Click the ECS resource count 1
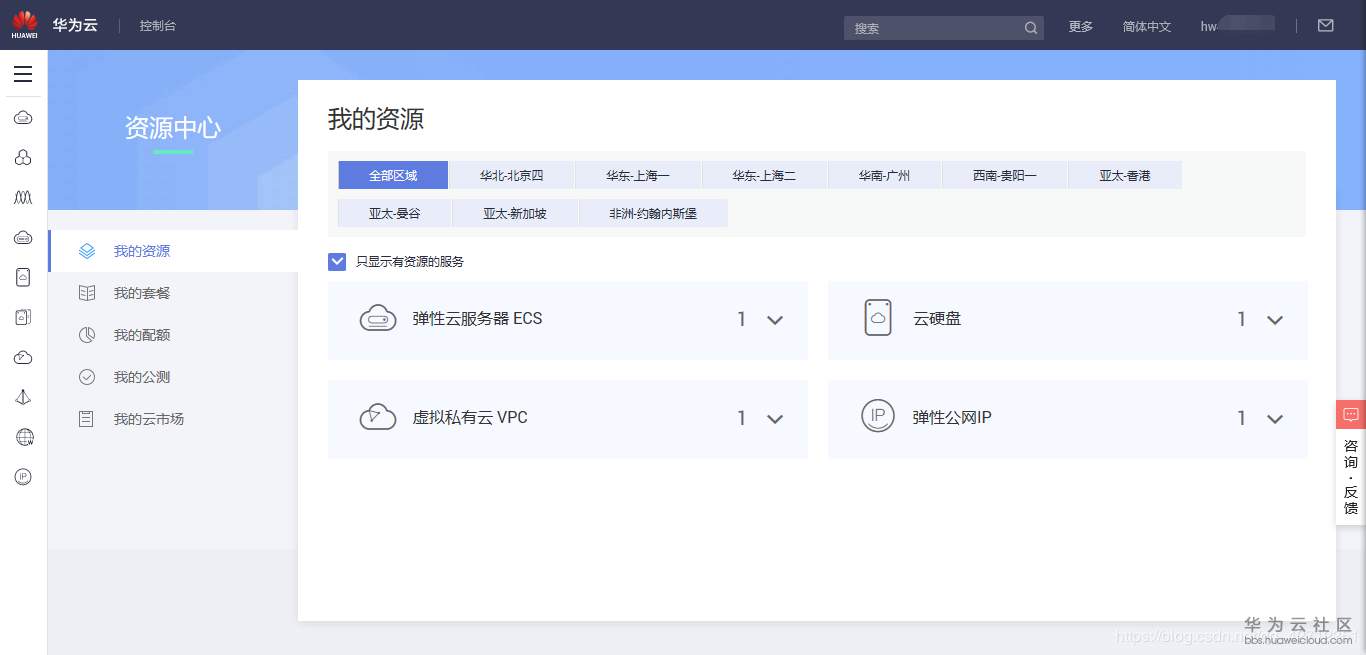Viewport: 1366px width, 655px height. point(741,319)
